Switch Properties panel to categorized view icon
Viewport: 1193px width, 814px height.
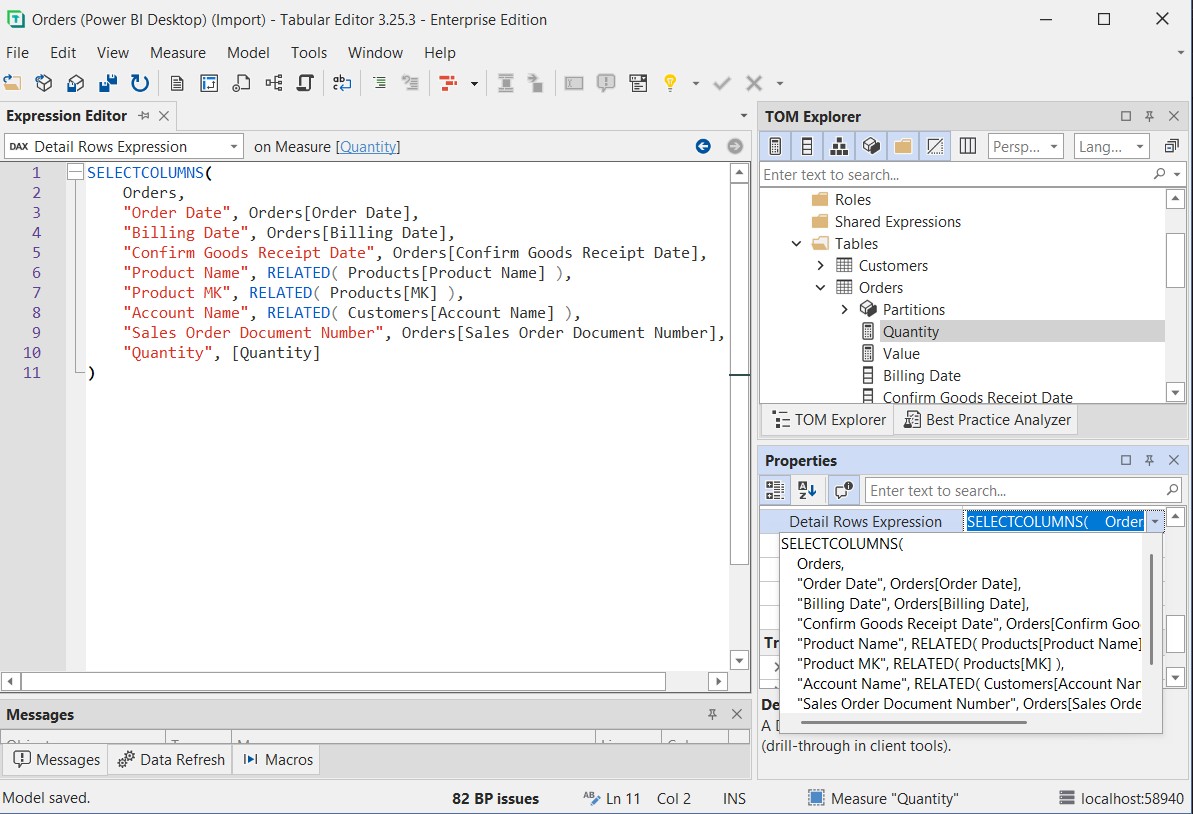[774, 489]
